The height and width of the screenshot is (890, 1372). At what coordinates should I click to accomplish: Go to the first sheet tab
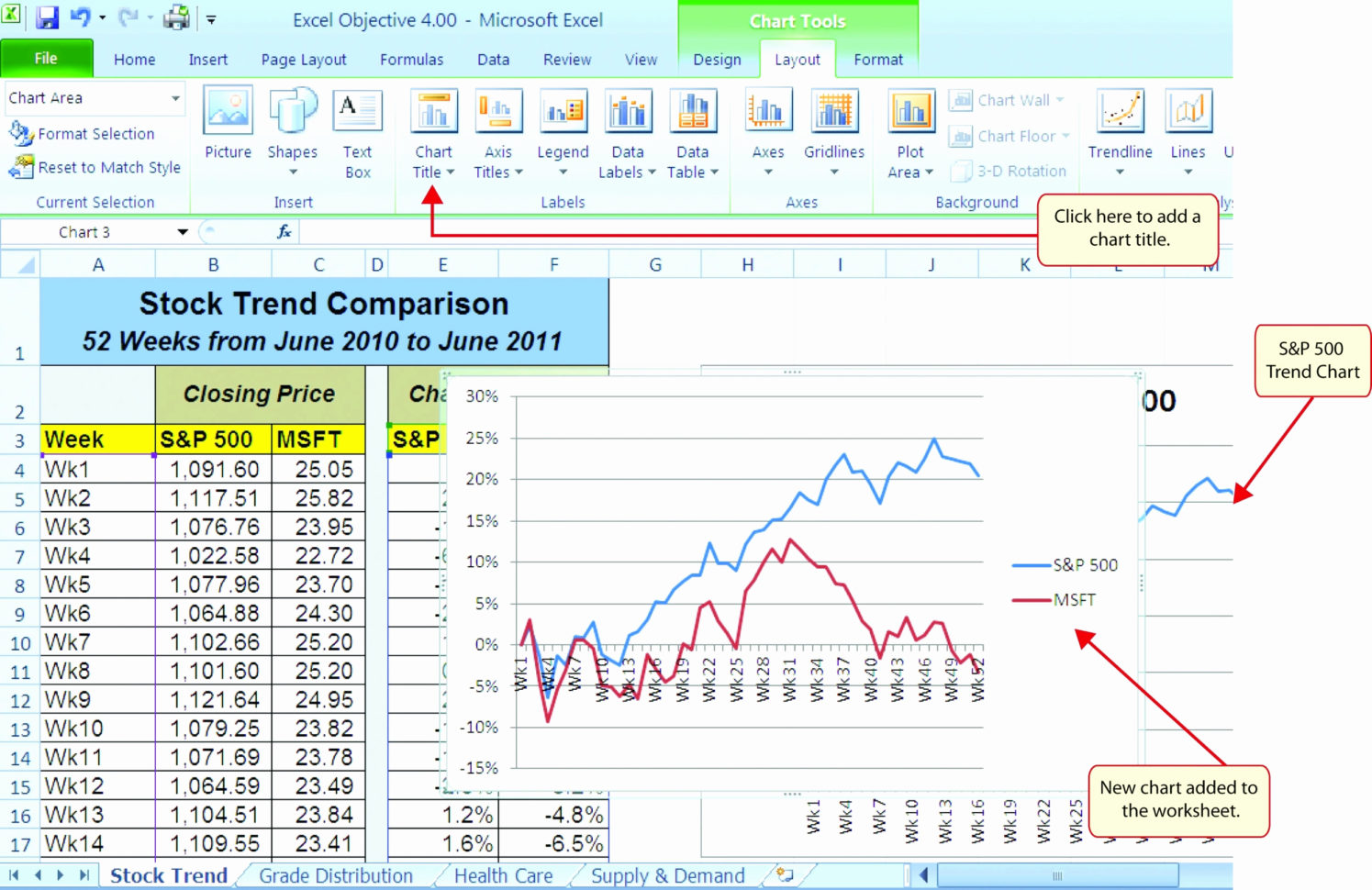click(14, 875)
